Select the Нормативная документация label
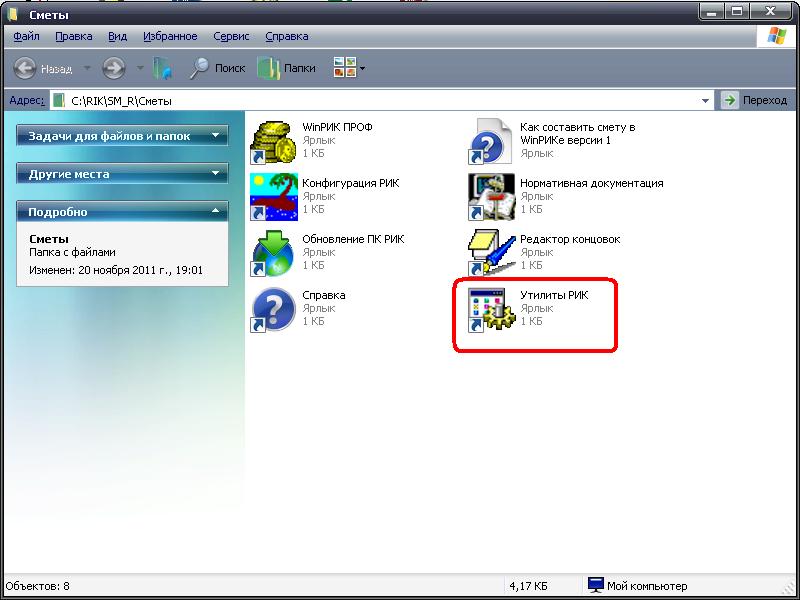 [591, 183]
